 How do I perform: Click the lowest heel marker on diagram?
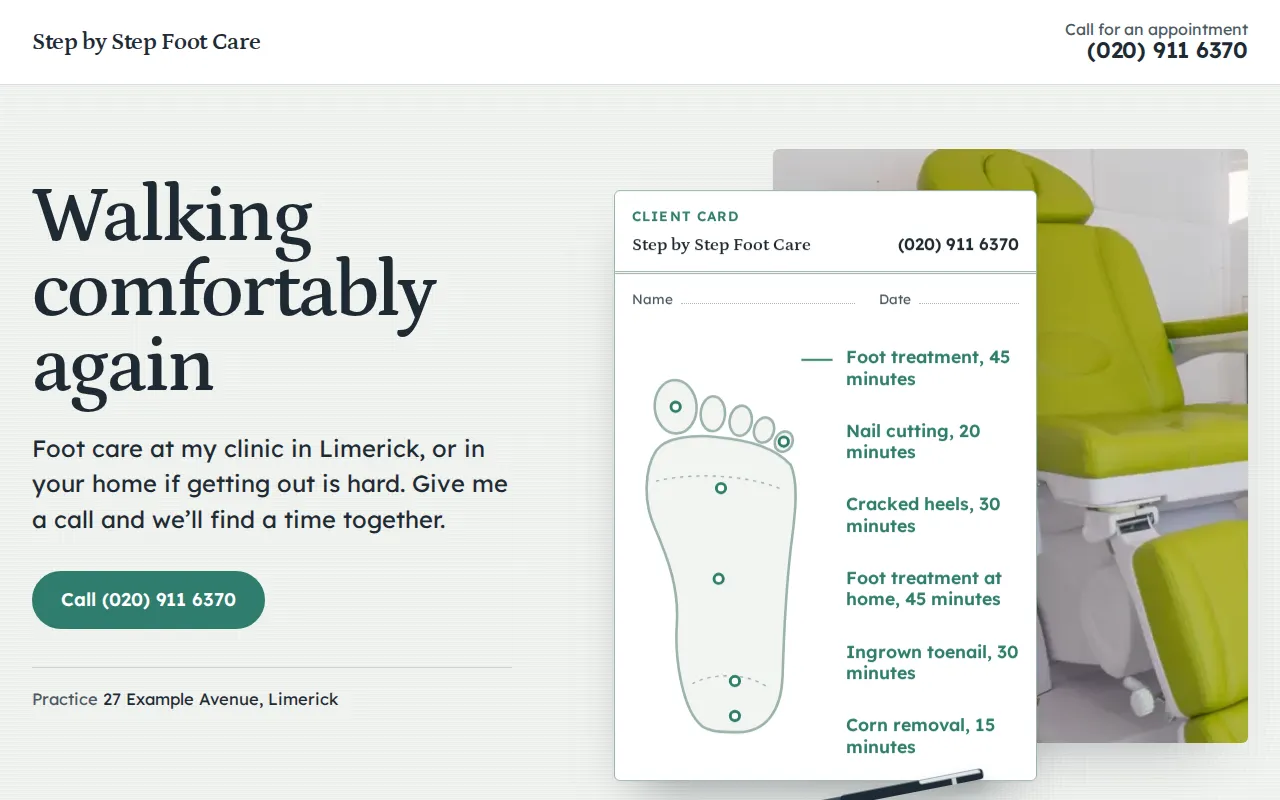735,716
